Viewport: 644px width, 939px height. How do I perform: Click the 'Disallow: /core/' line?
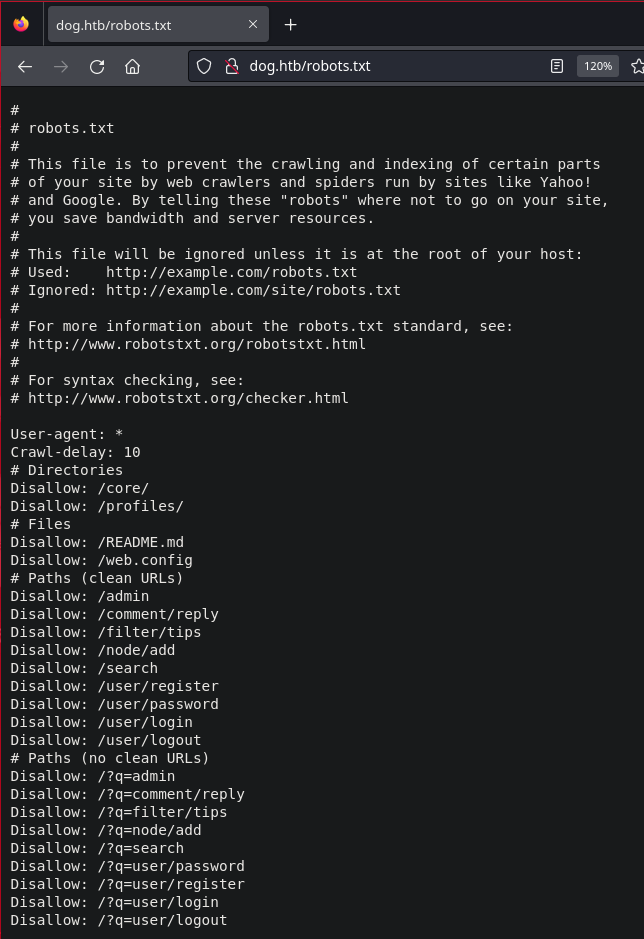click(79, 488)
